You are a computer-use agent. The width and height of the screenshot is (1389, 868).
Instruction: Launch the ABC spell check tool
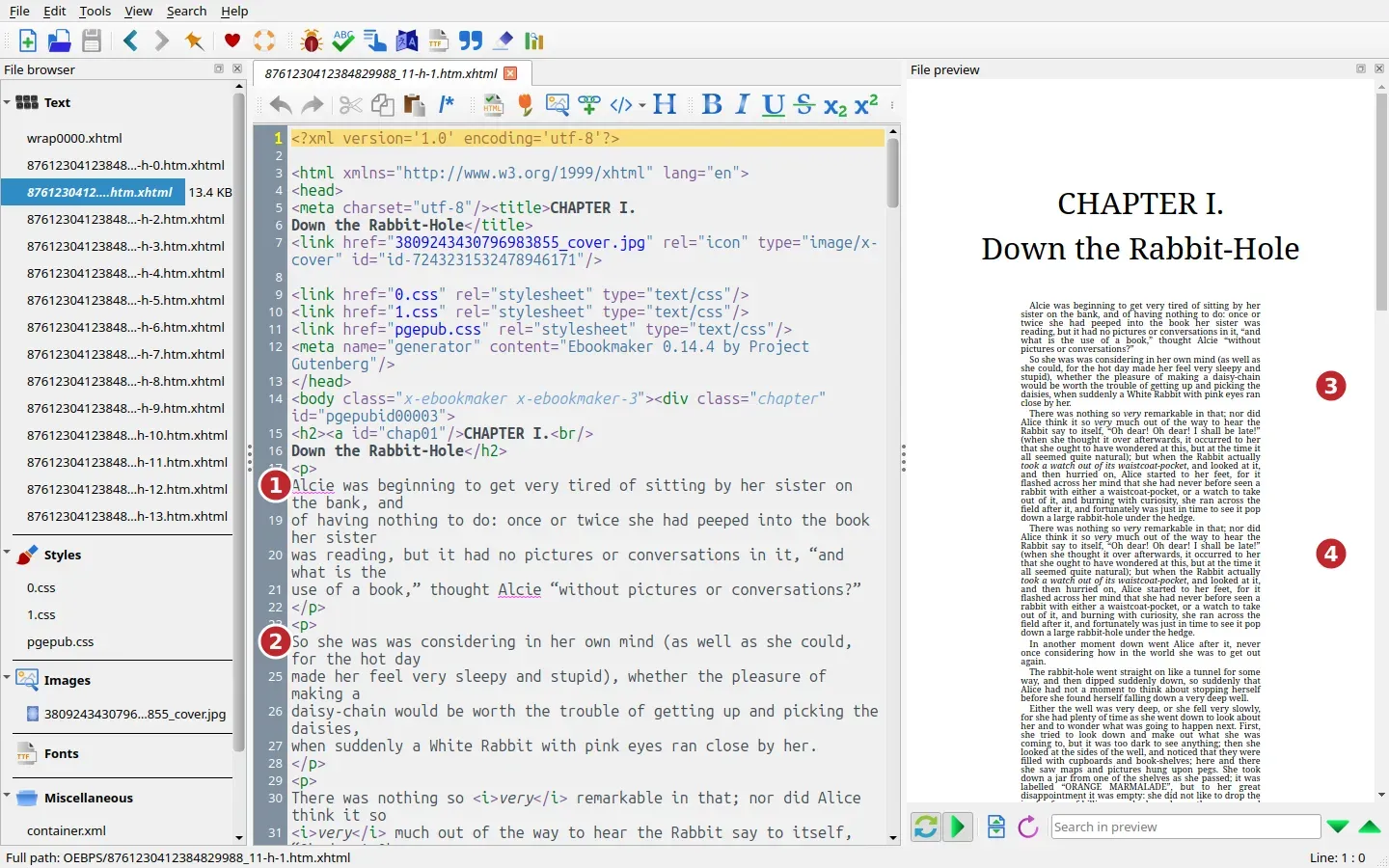tap(343, 41)
